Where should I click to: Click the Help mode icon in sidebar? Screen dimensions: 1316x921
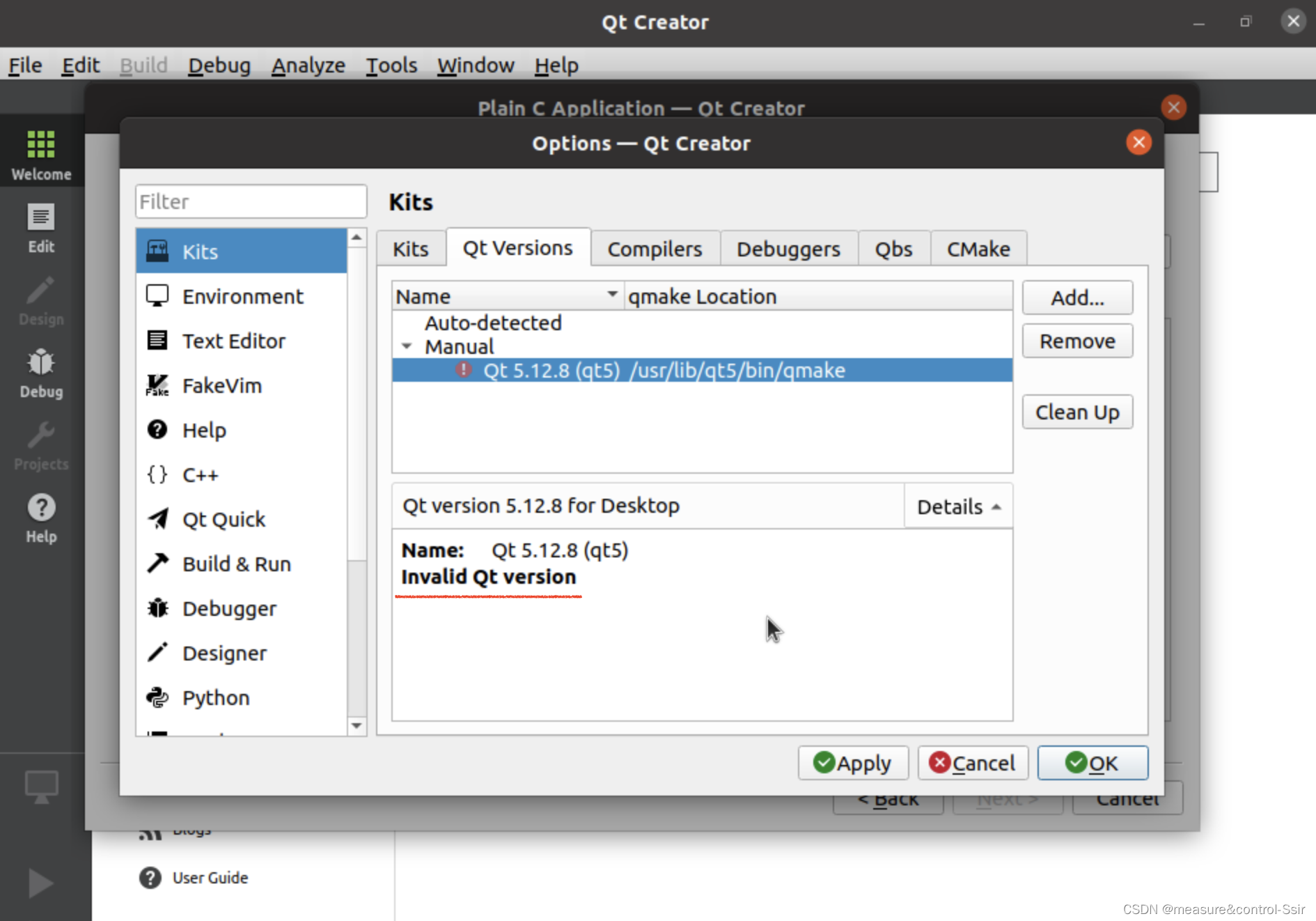pos(40,516)
